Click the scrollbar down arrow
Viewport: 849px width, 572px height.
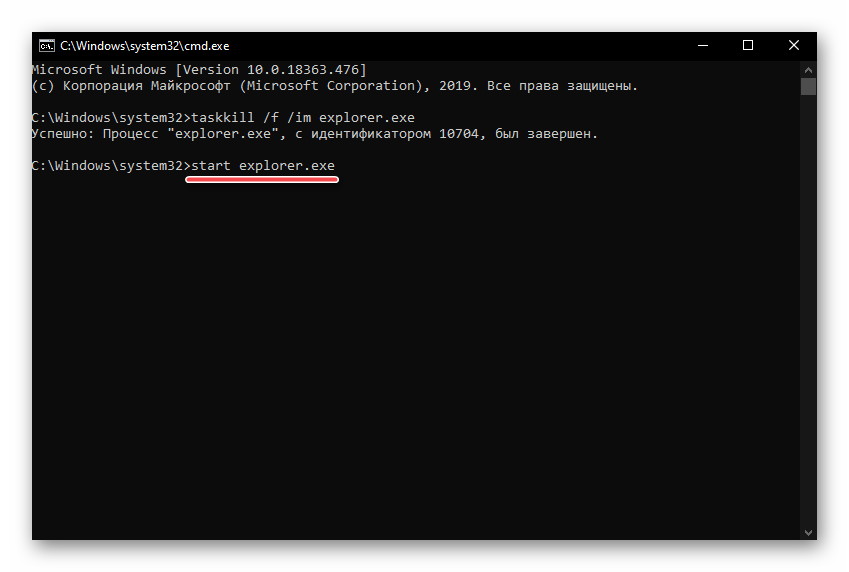[x=809, y=533]
